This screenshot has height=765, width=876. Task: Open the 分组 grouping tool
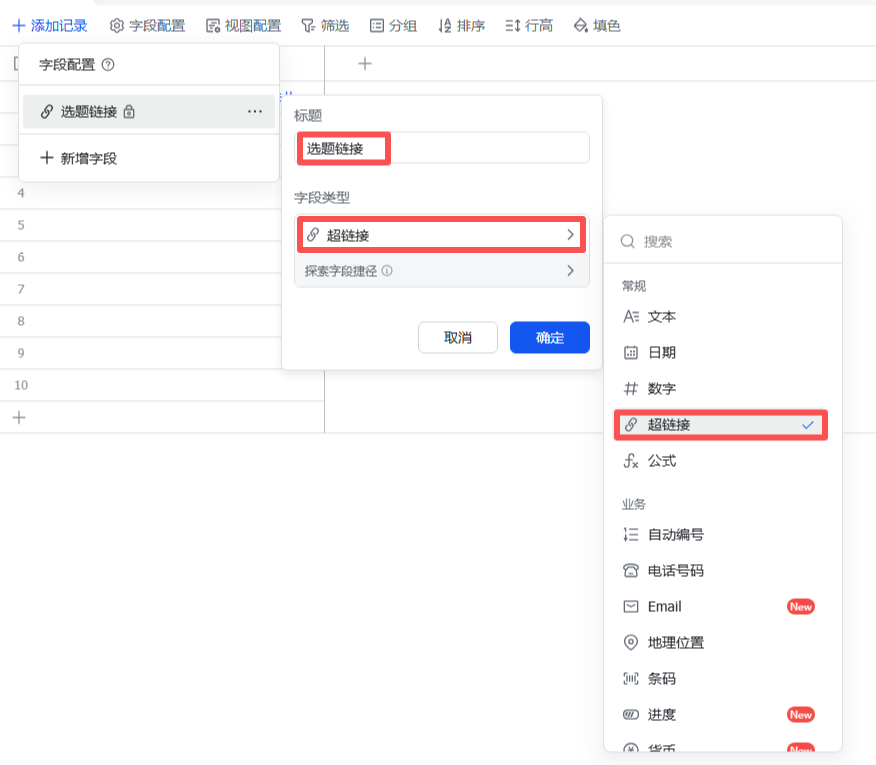(395, 27)
